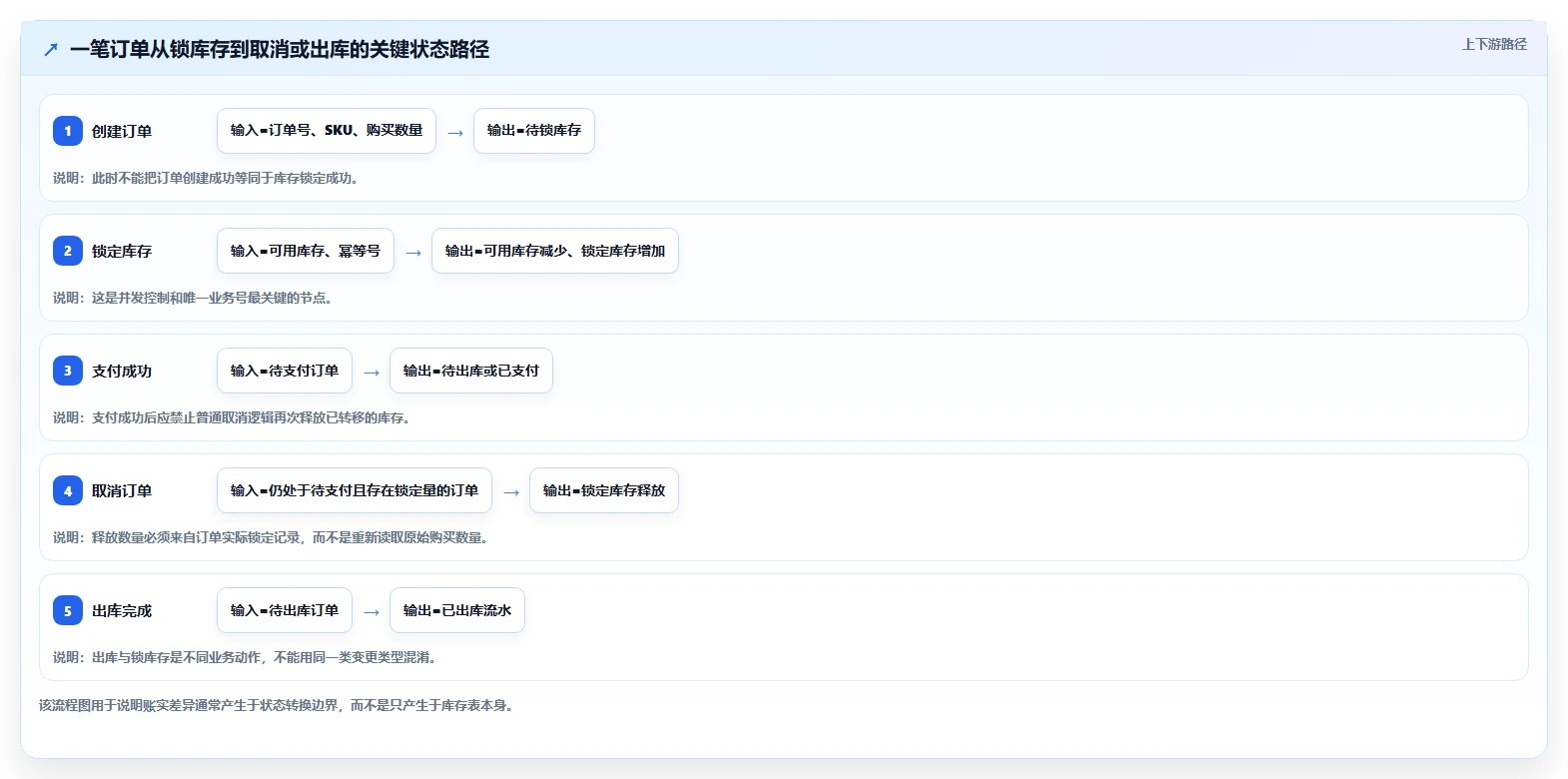
Task: Click the footer text about 账实差异
Action: pyautogui.click(x=276, y=705)
